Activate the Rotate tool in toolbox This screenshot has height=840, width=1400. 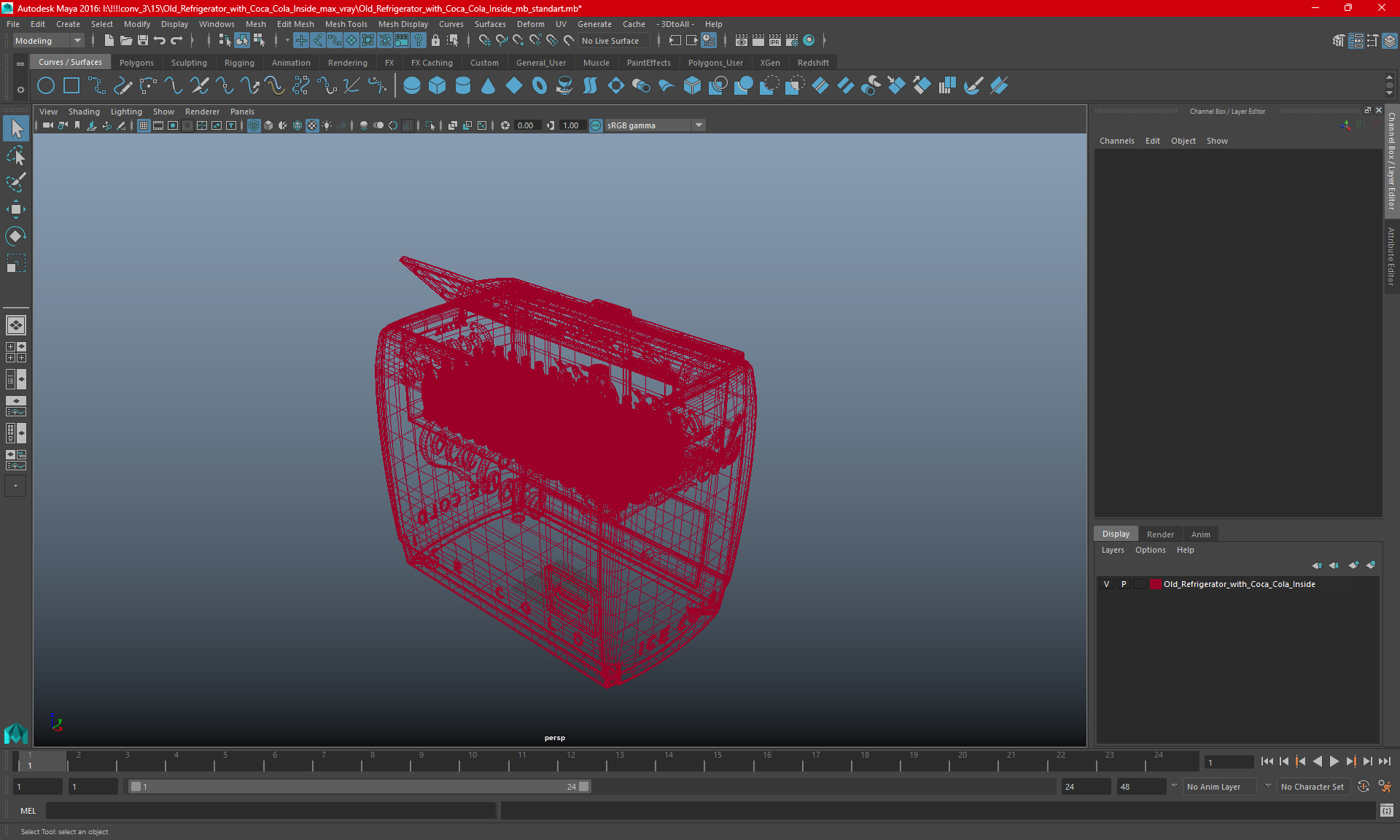tap(16, 236)
